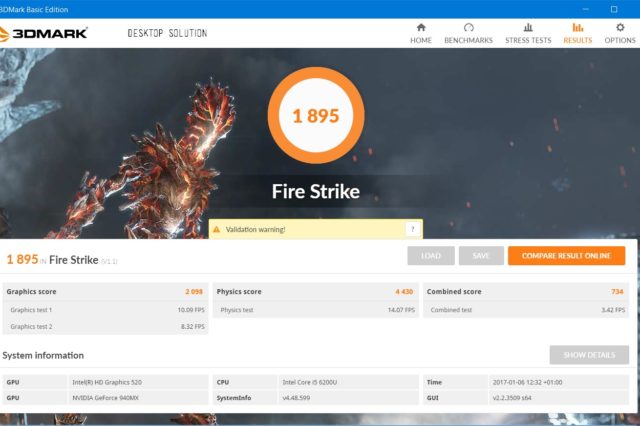Click the validation warning triangle icon
Screen dimensions: 640x426
217,229
